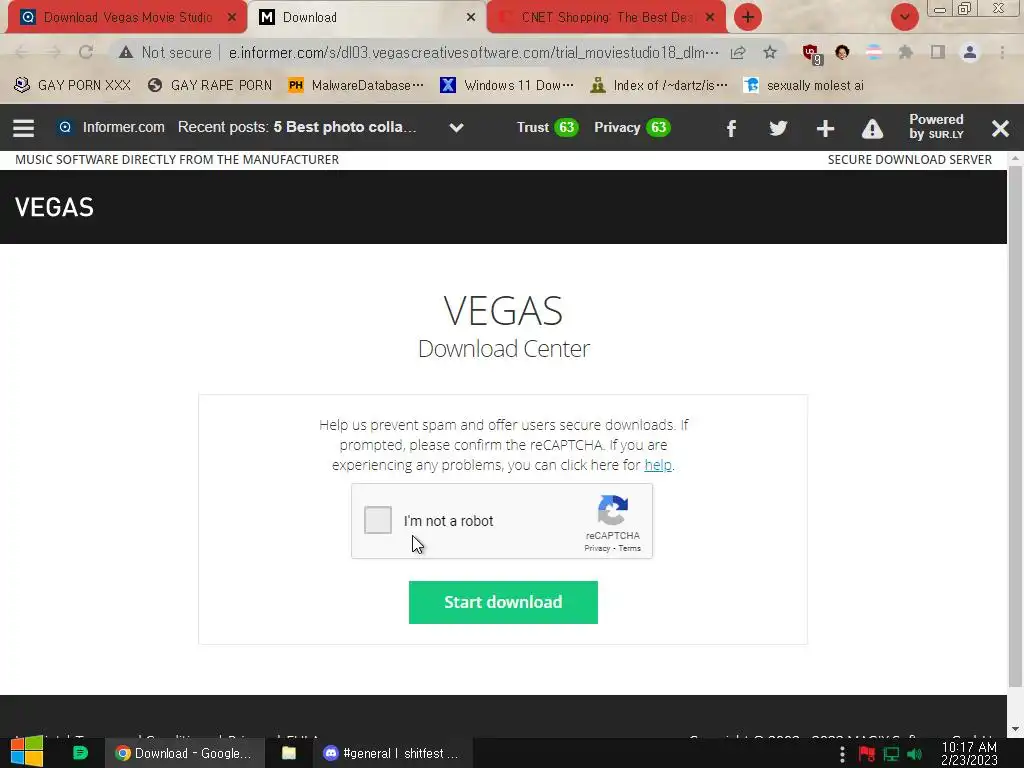Click the face avatar extension icon

tap(842, 52)
